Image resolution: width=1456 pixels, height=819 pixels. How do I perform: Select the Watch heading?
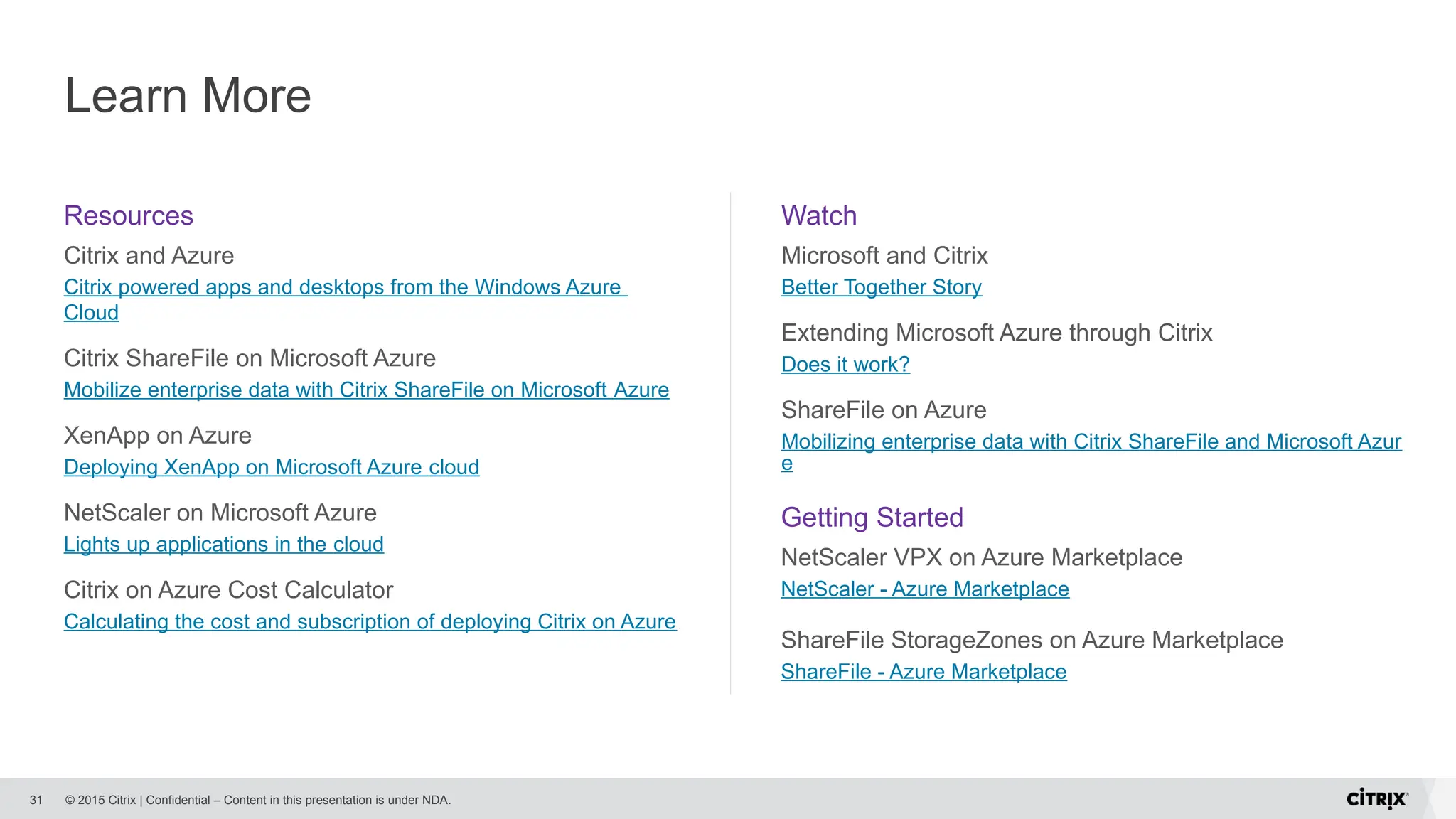(x=819, y=215)
